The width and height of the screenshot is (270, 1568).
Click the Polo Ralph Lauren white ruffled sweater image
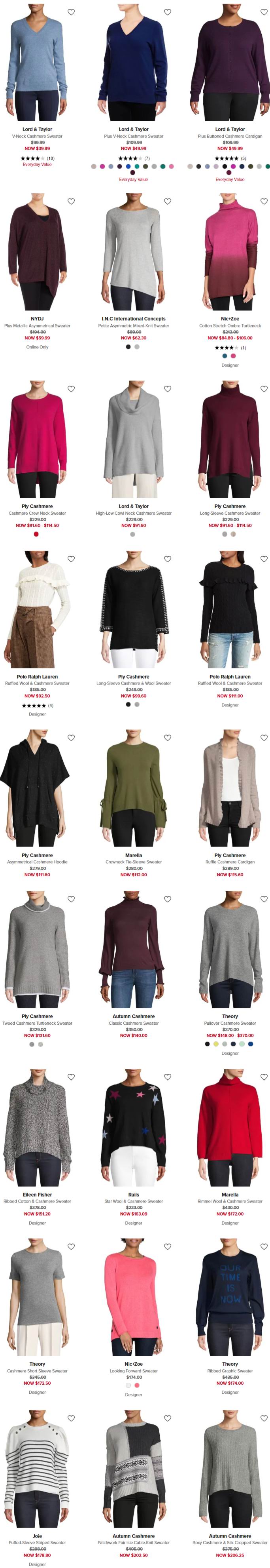pos(37,609)
